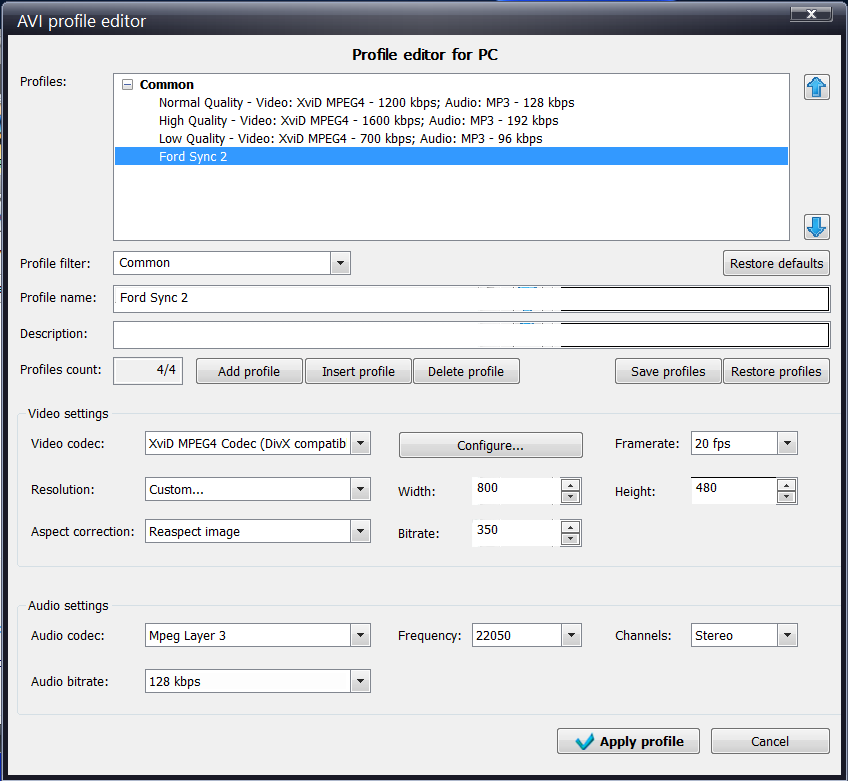Focus the Description input field
Image resolution: width=848 pixels, height=781 pixels.
coord(471,335)
